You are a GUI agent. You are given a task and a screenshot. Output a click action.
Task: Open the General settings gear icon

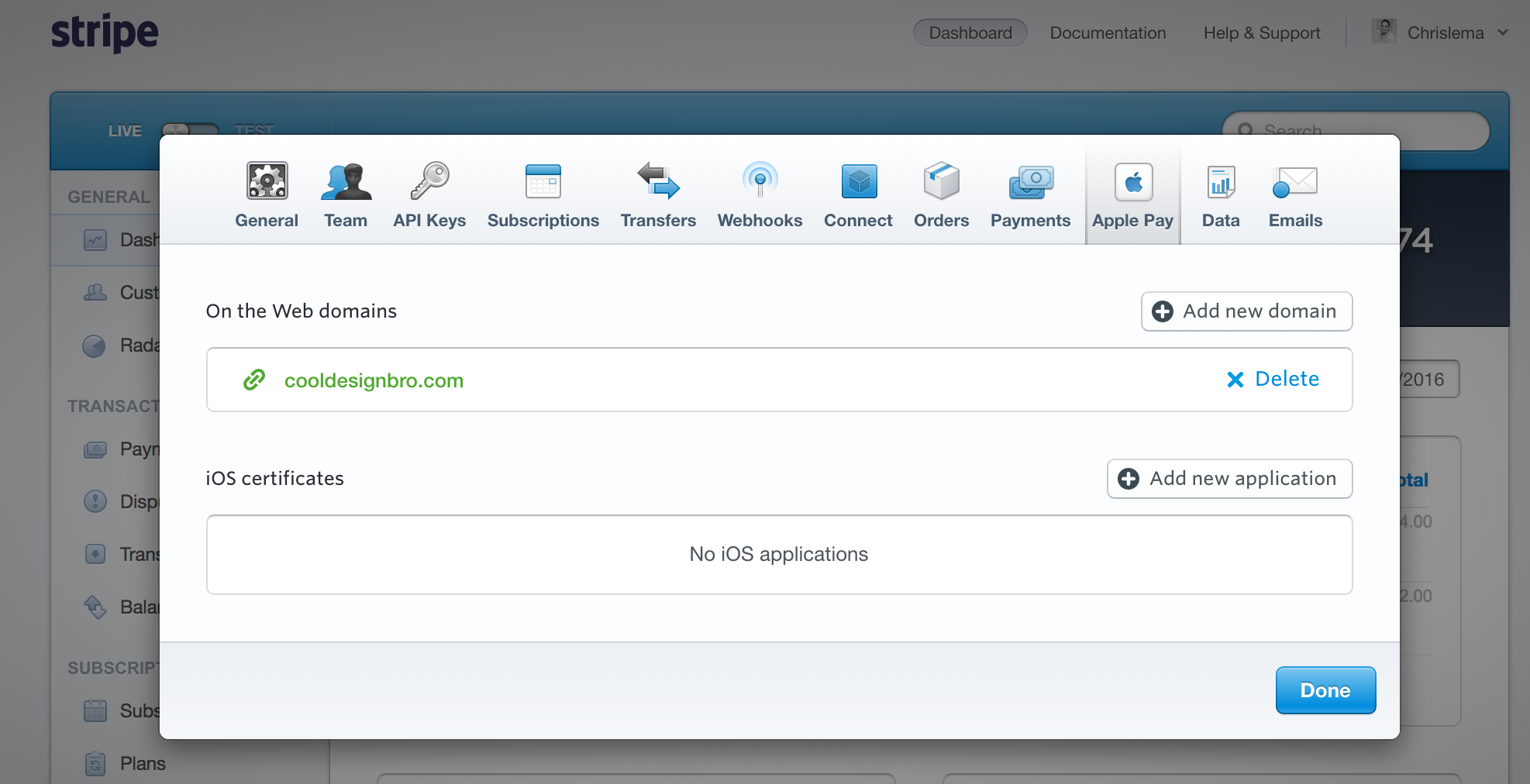(267, 181)
